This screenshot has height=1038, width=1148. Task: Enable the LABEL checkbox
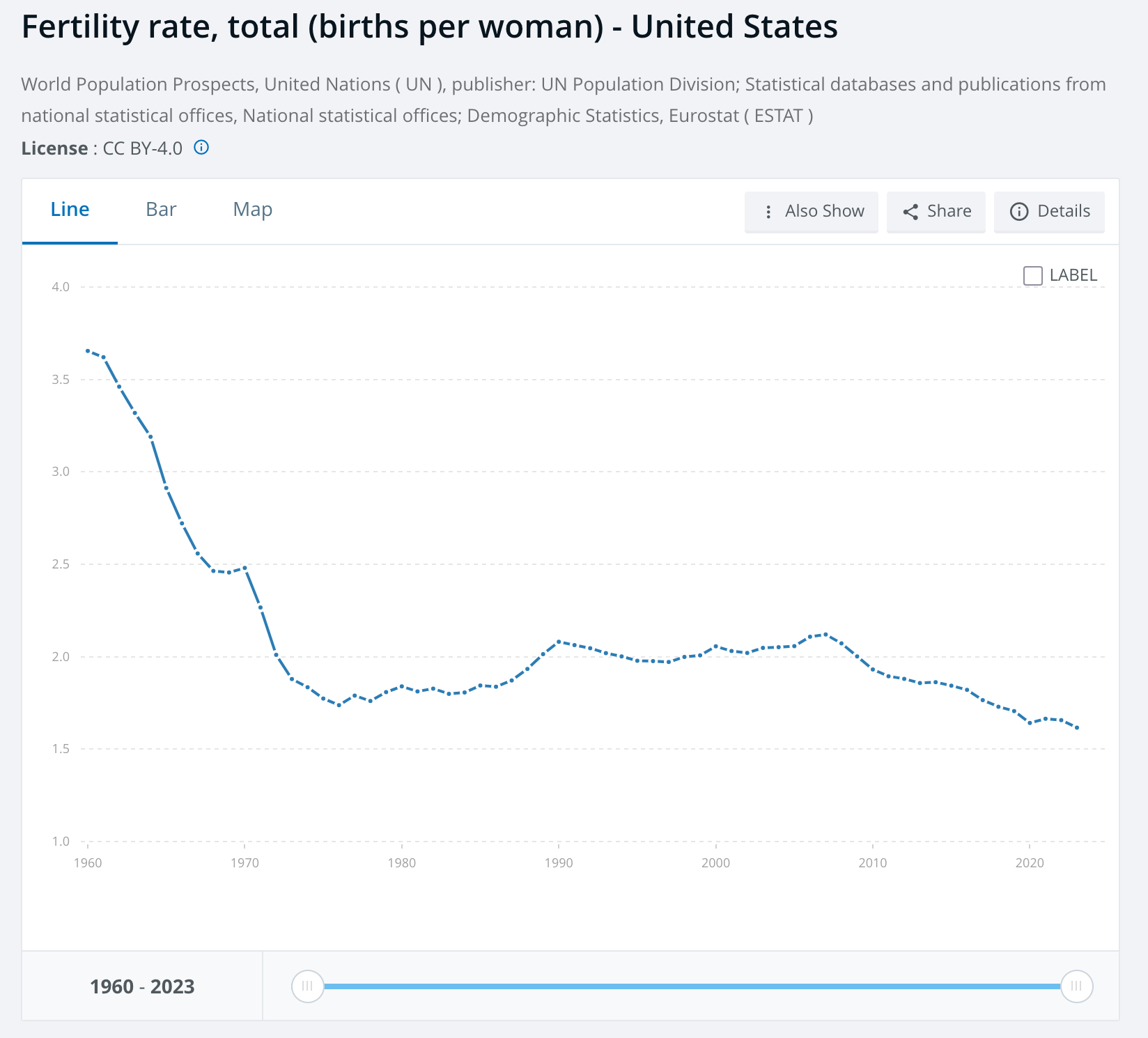1033,276
